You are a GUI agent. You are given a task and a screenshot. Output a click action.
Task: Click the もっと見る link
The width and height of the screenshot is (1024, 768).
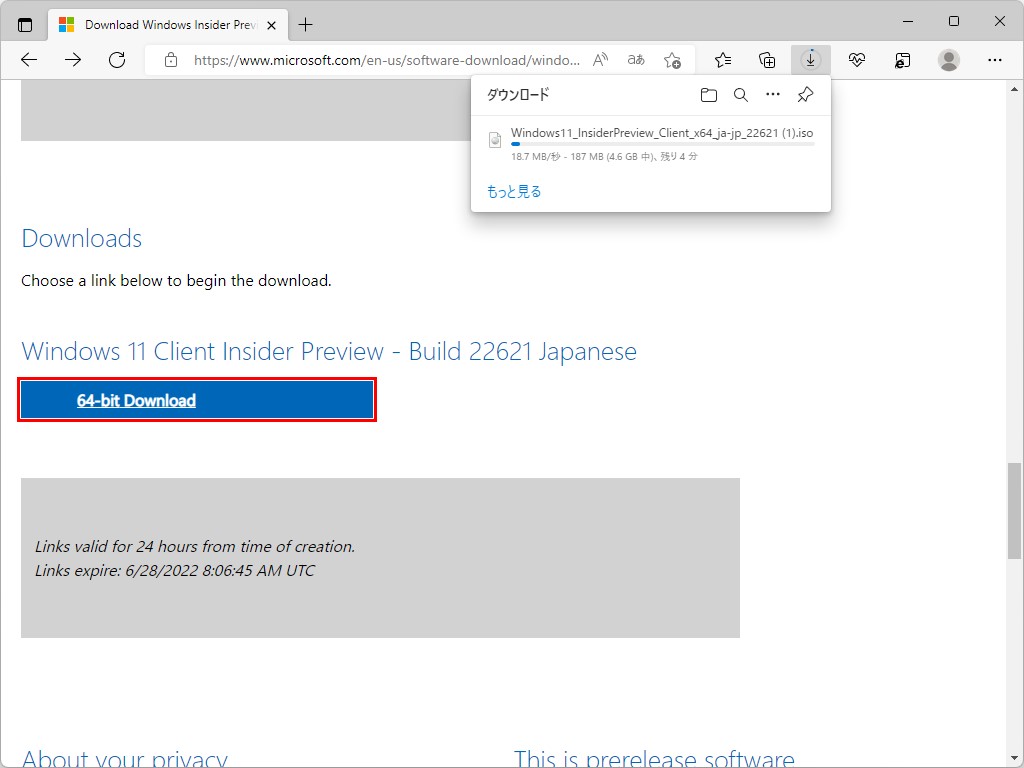click(x=514, y=191)
